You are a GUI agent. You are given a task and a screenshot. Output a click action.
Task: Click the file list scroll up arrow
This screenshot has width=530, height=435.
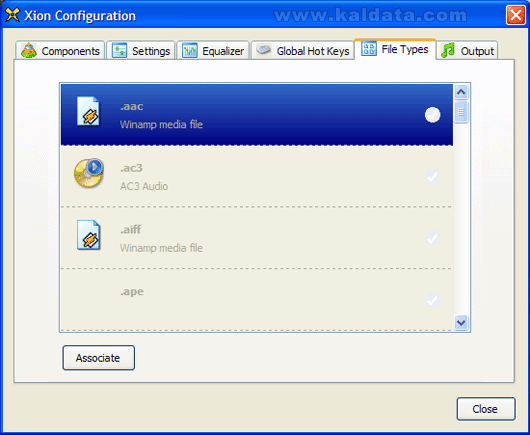[x=461, y=92]
